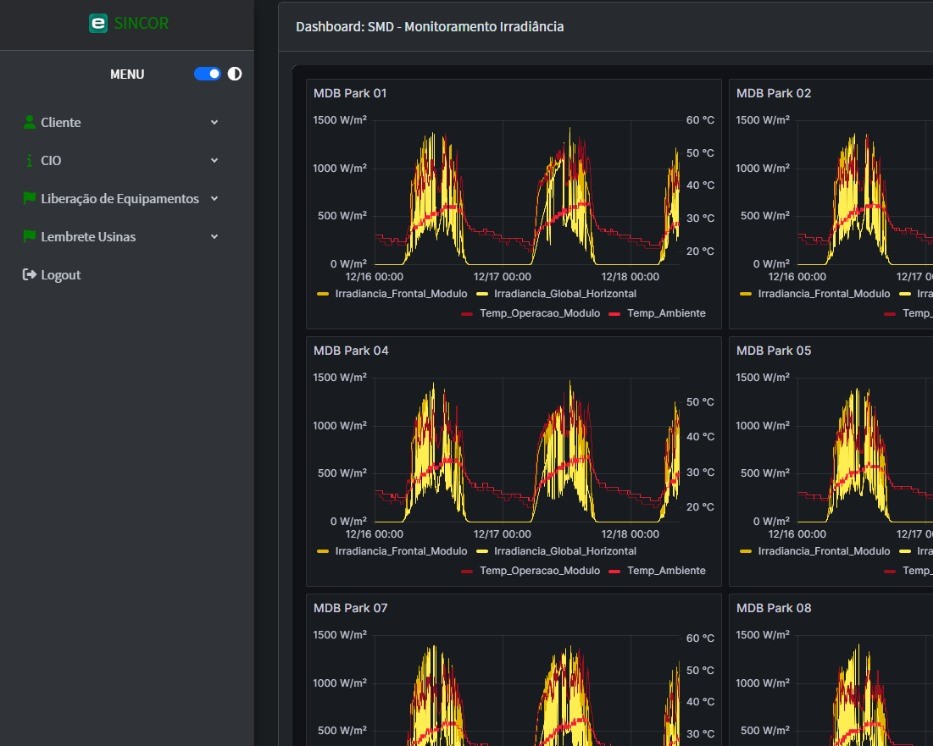Click the Cliente user icon
Screen dimensions: 933x746
pyautogui.click(x=29, y=122)
